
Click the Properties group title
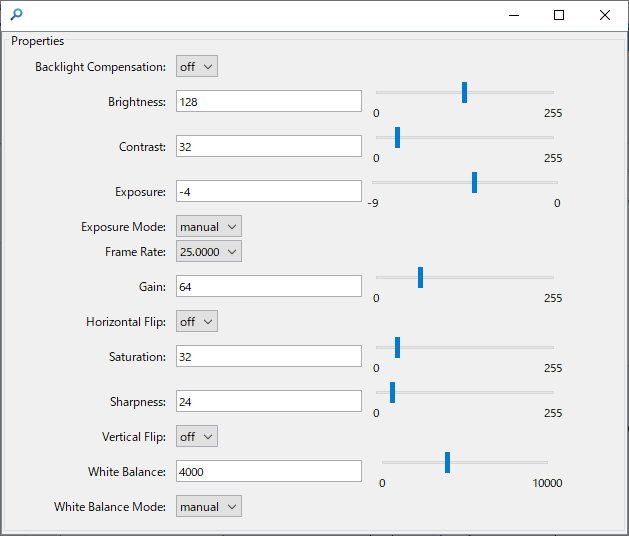37,41
